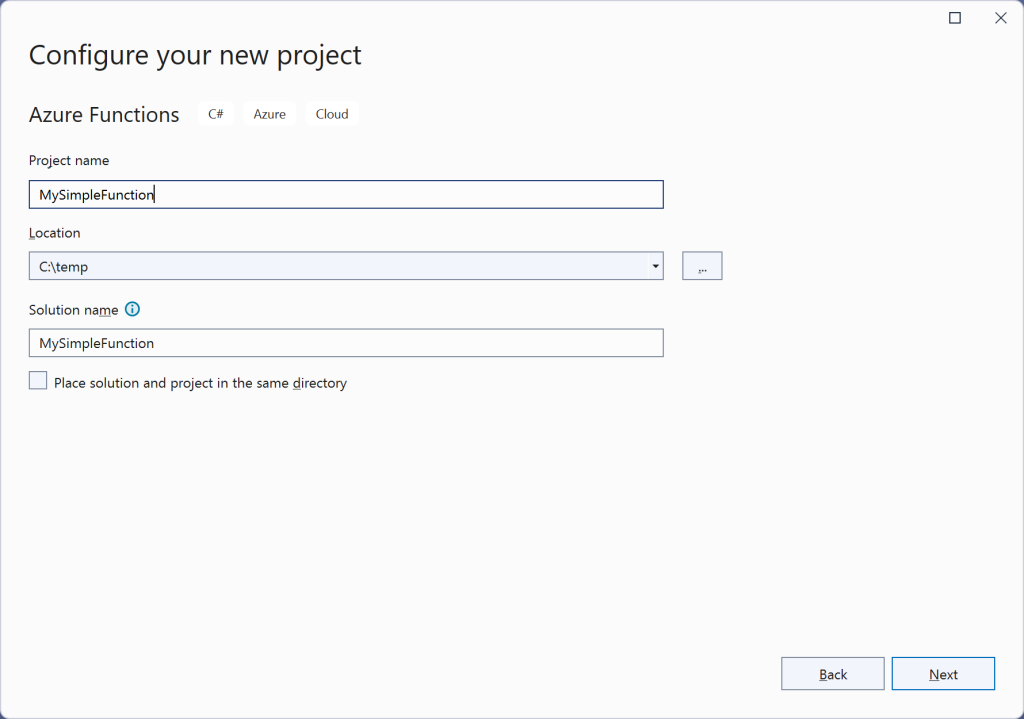The height and width of the screenshot is (719, 1024).
Task: Open the Solution name info tooltip icon
Action: pos(132,310)
